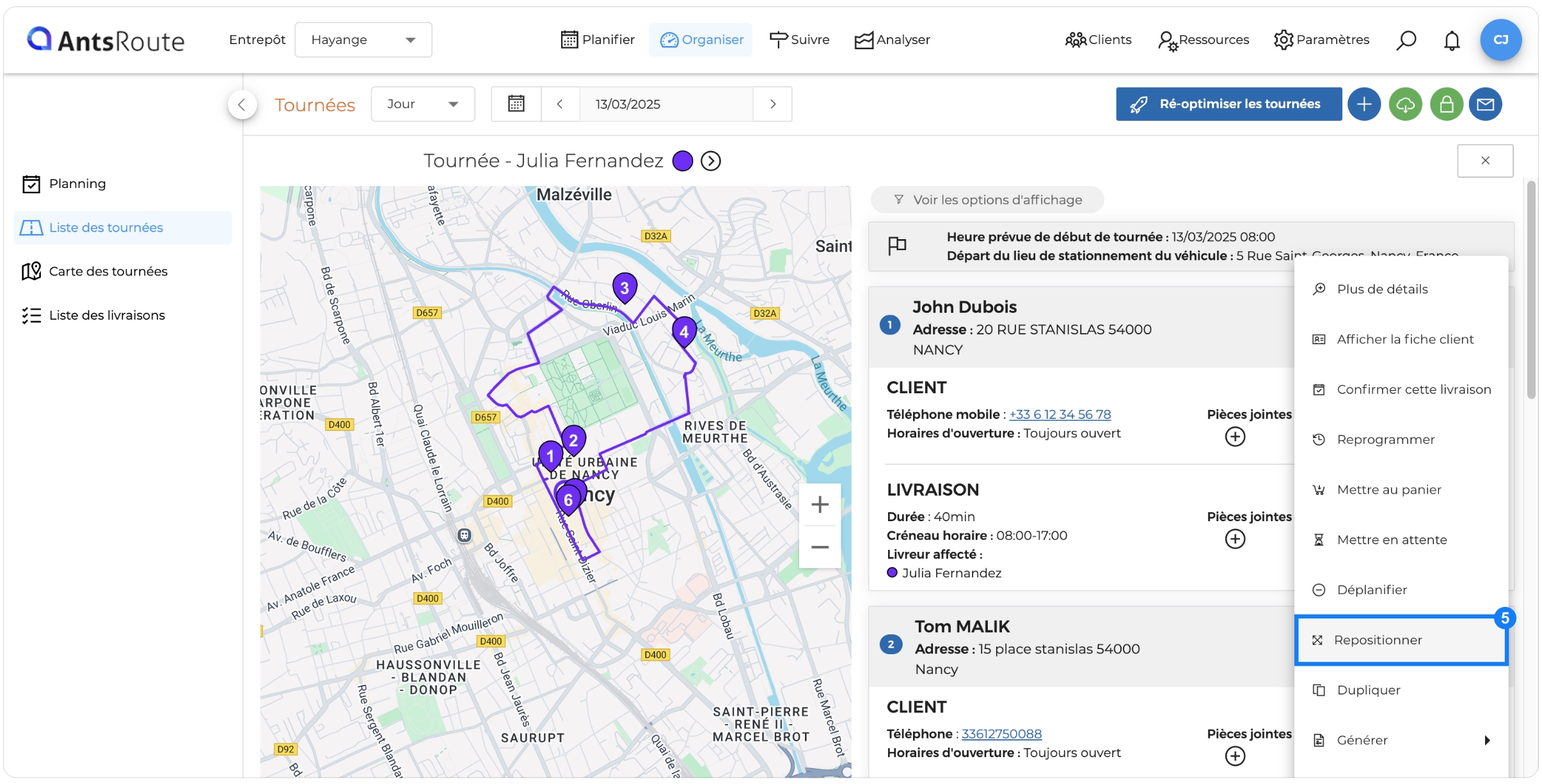Choose Déplanifier from the menu
1542x784 pixels.
coord(1401,590)
